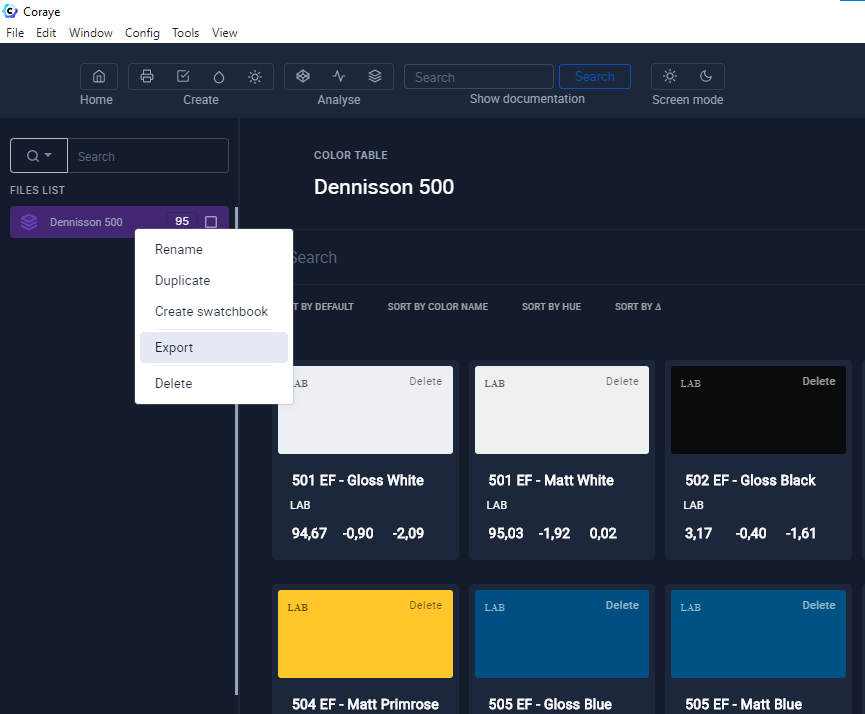The width and height of the screenshot is (865, 714).
Task: Click the L value 95,03
Action: point(505,534)
